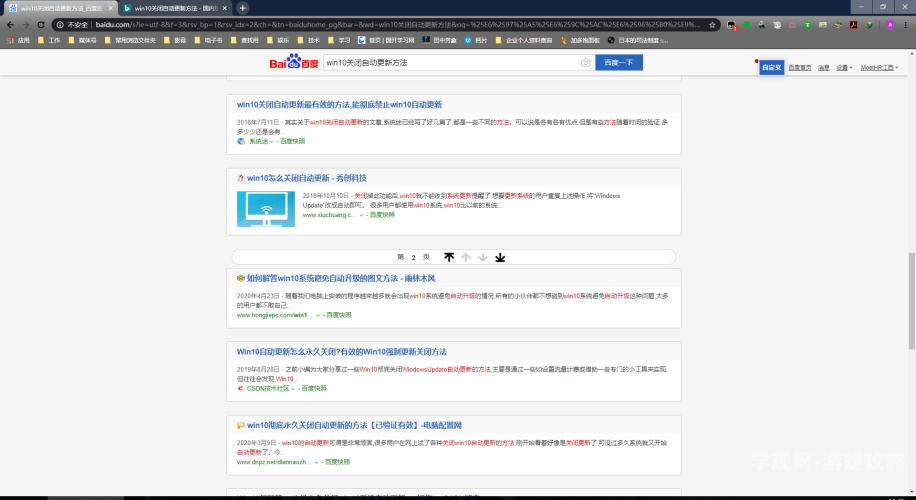The height and width of the screenshot is (500, 916).
Task: Open the 工作 bookmark folder
Action: coord(49,40)
